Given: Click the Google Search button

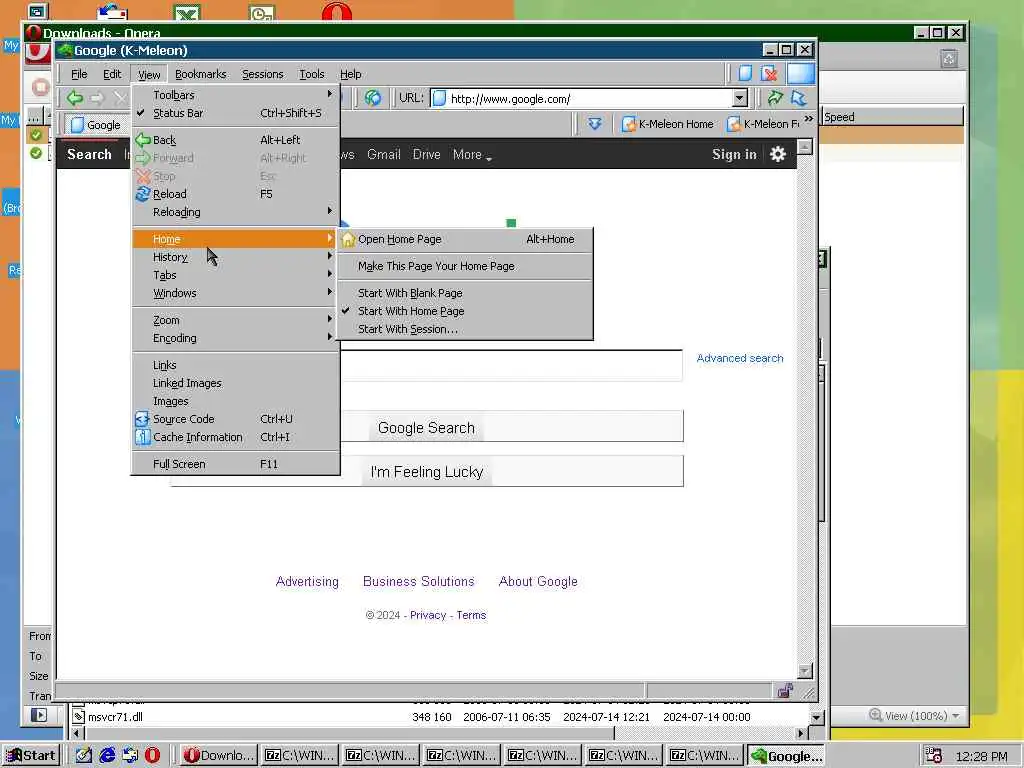Looking at the screenshot, I should point(426,428).
